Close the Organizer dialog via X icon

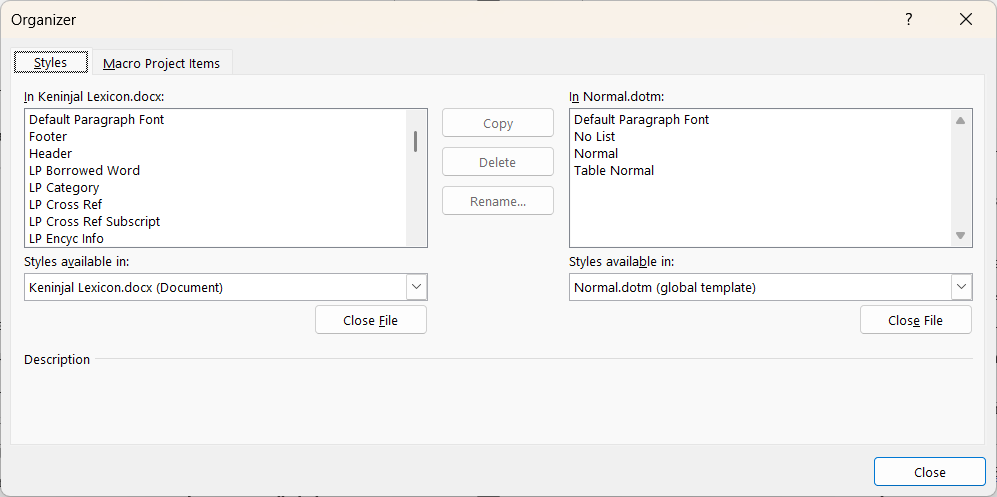(x=965, y=19)
